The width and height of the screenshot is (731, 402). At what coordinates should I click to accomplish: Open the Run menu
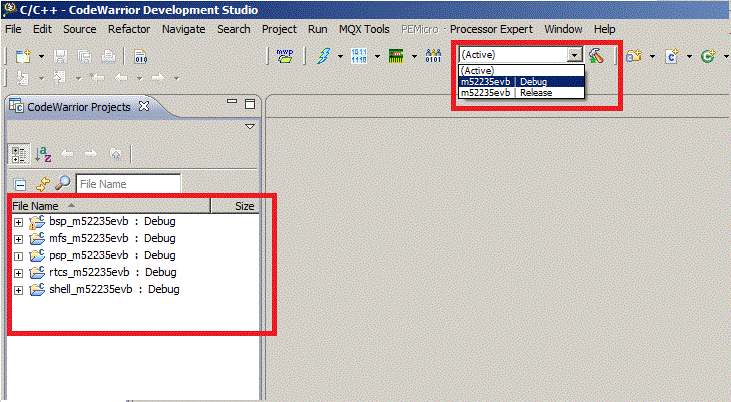[317, 29]
